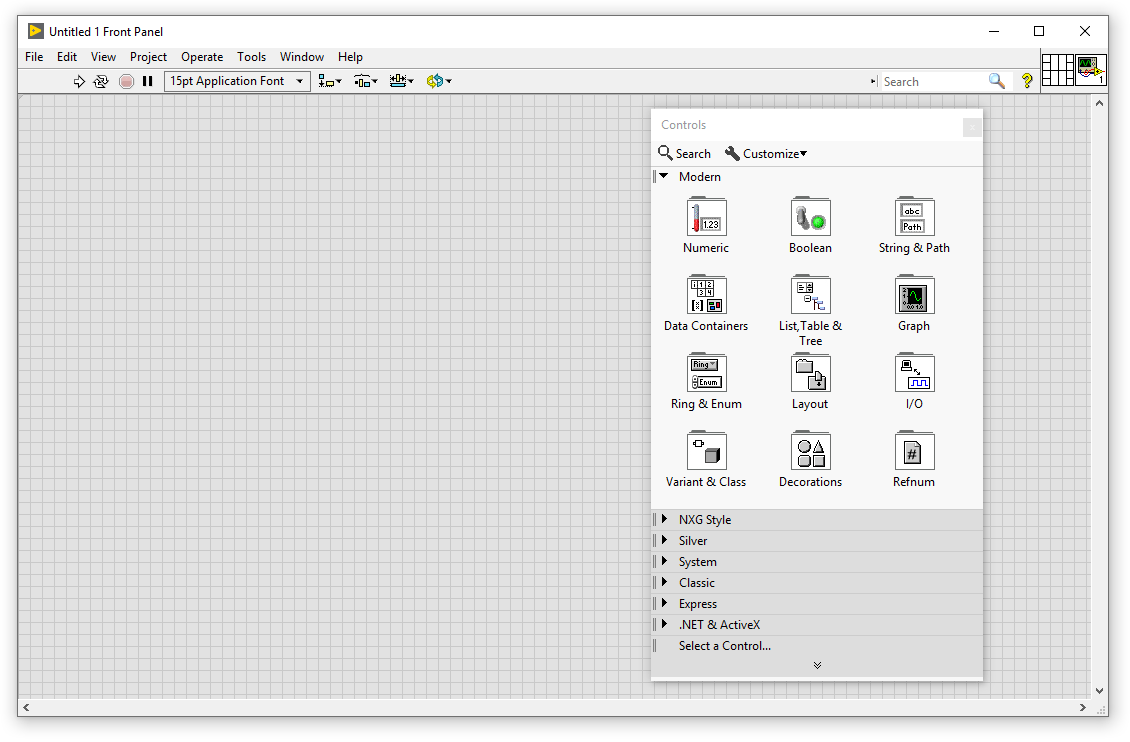The height and width of the screenshot is (742, 1130).
Task: Click the connector pane grid icon
Action: coord(1057,70)
